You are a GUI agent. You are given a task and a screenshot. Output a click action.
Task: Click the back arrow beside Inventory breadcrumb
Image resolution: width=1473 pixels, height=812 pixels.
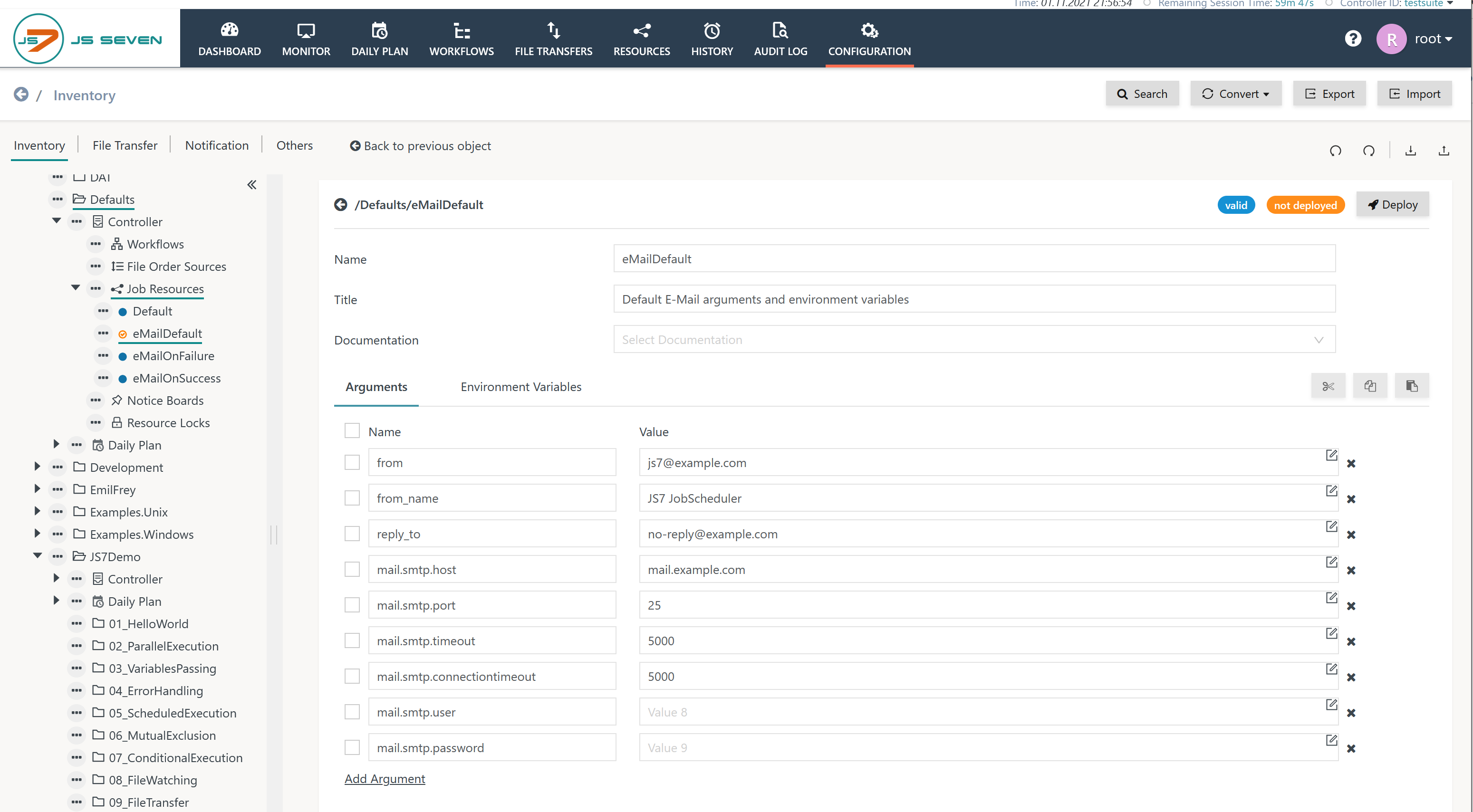tap(21, 94)
